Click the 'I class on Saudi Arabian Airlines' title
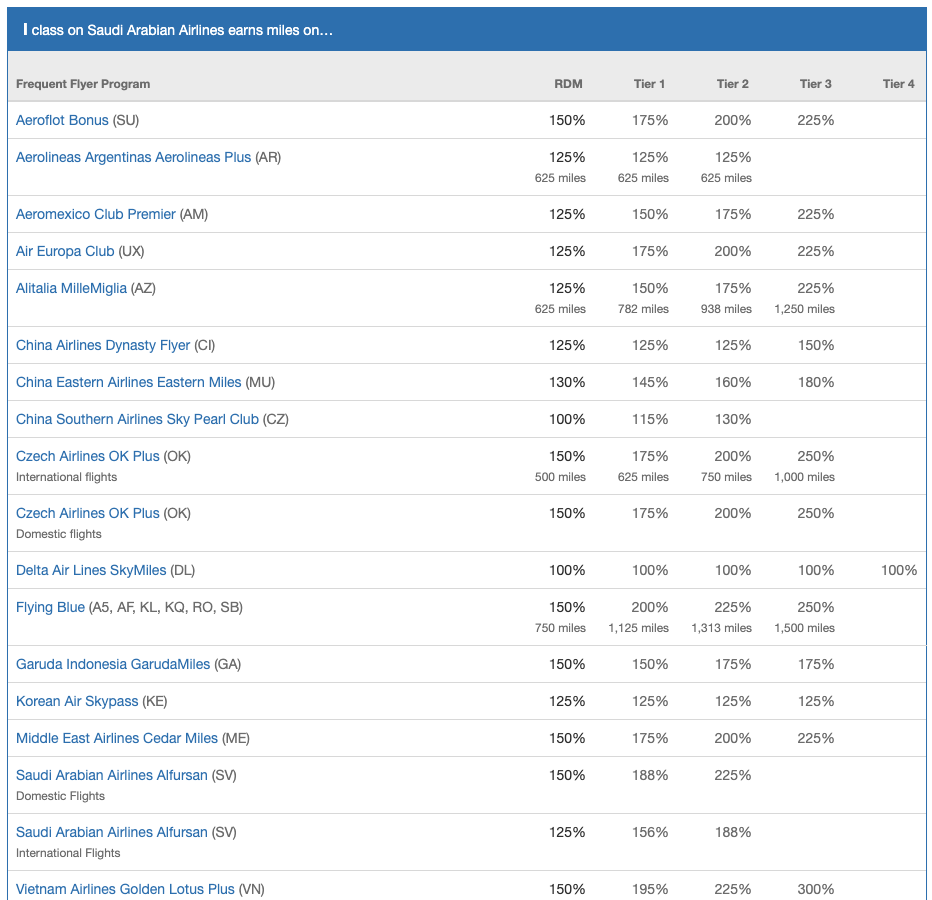The image size is (932, 900). [x=178, y=30]
